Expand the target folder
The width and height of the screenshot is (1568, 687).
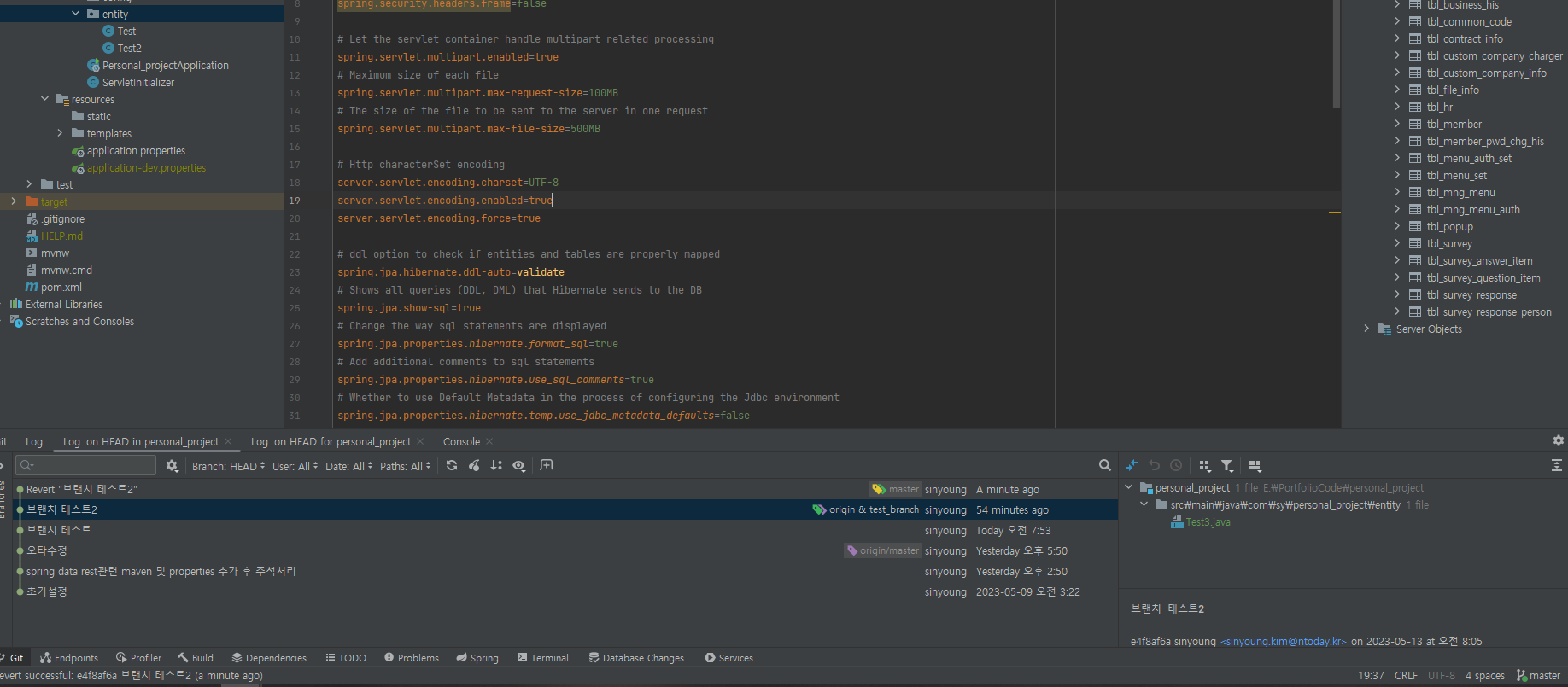click(x=14, y=201)
